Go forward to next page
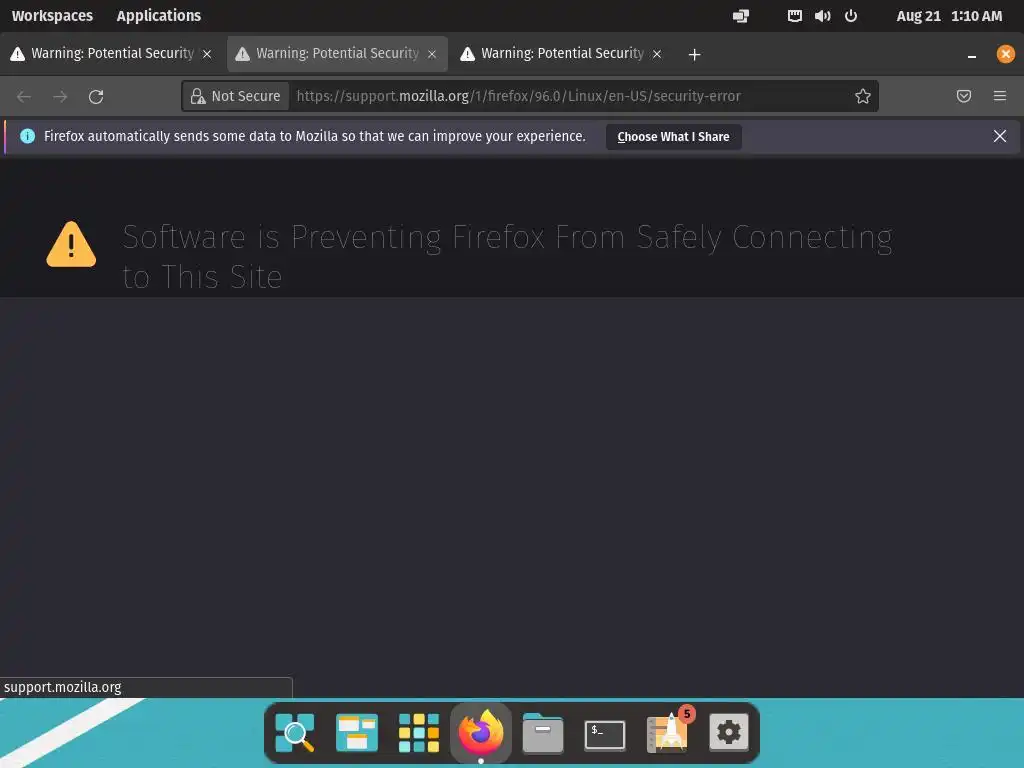Screen dimensions: 1024x768 coord(60,97)
